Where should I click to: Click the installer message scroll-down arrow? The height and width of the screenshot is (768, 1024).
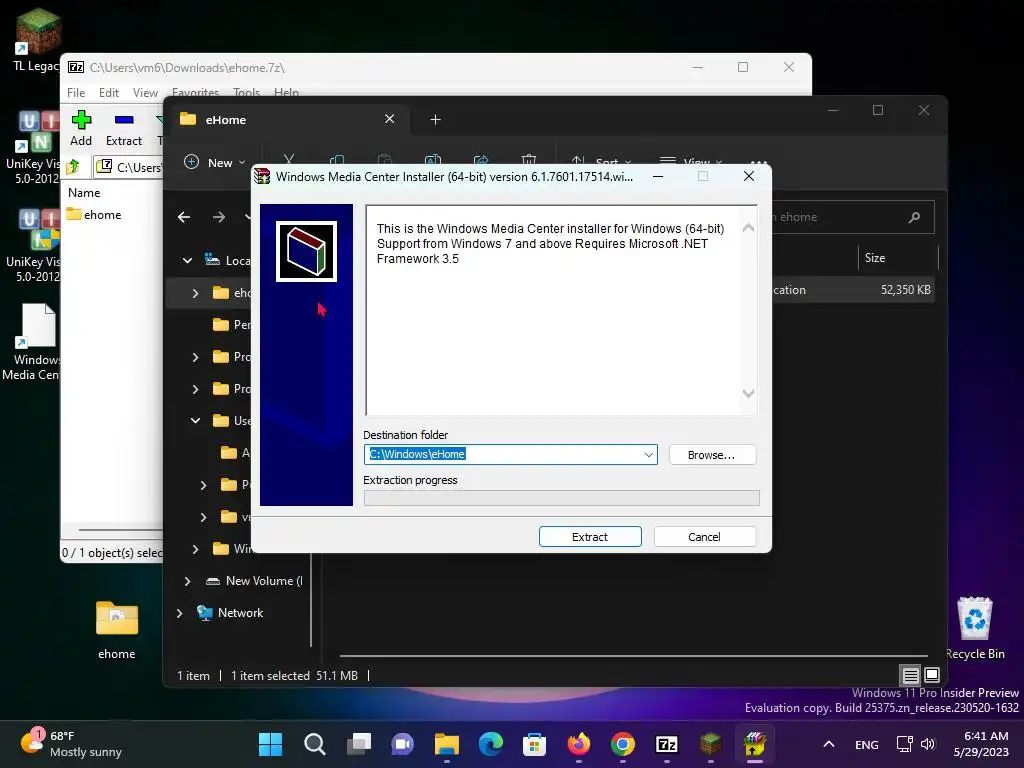pos(748,393)
